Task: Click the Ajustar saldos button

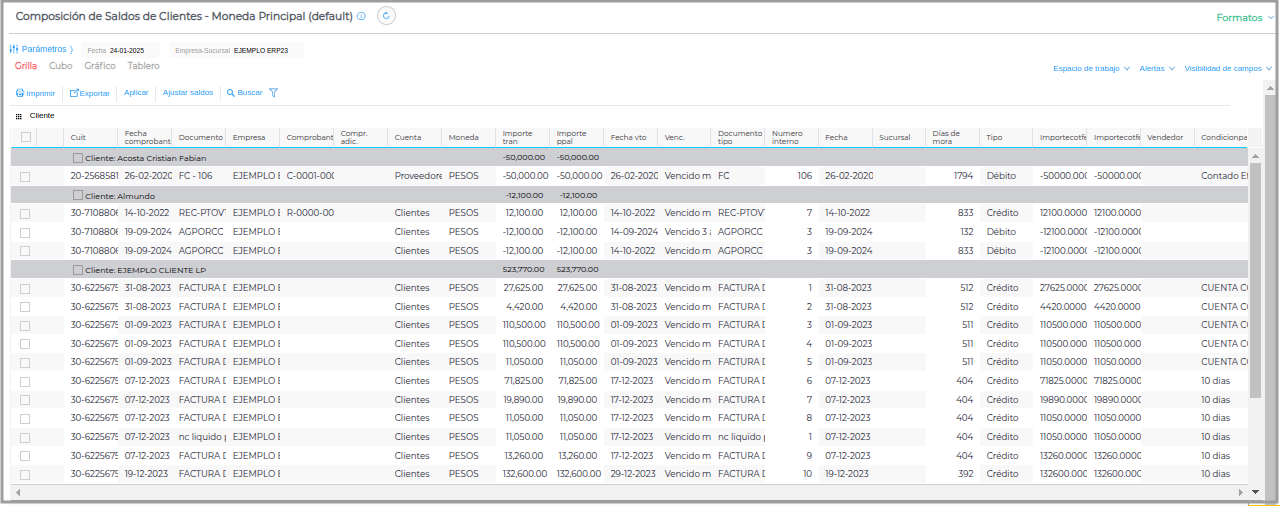Action: coord(188,93)
